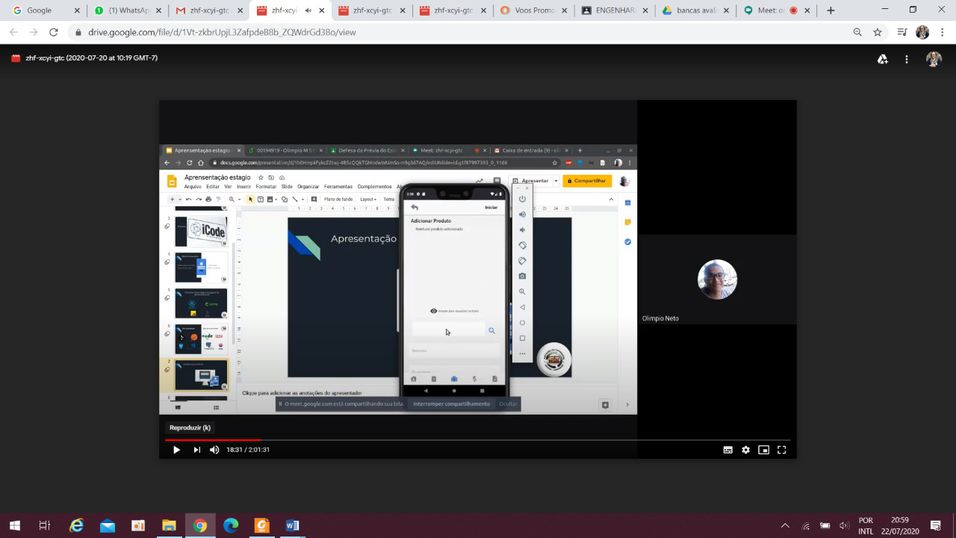Screen dimensions: 956x538
Task: Bookmark this page with the star icon
Action: [x=878, y=32]
